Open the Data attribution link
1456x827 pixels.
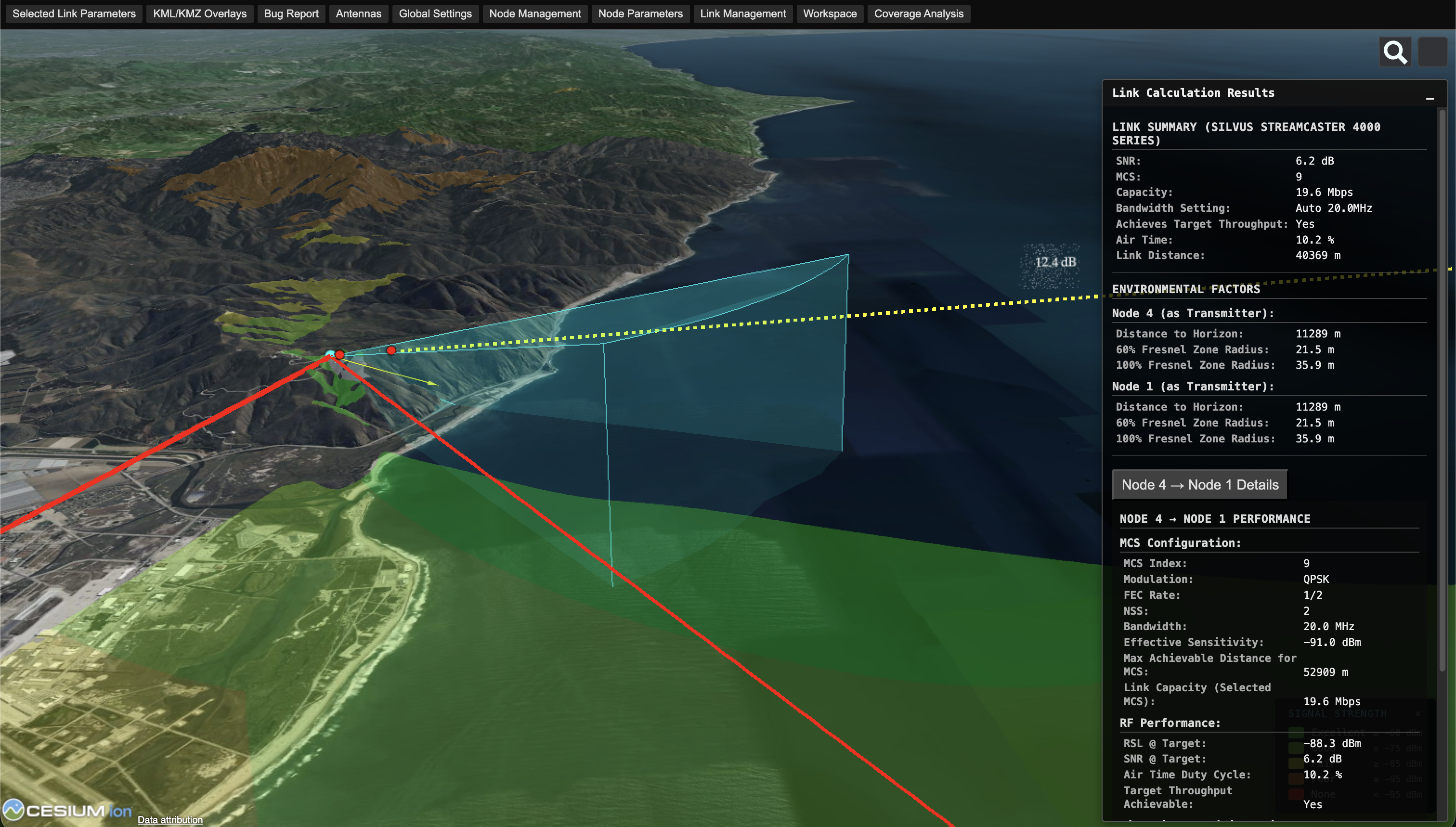tap(169, 820)
